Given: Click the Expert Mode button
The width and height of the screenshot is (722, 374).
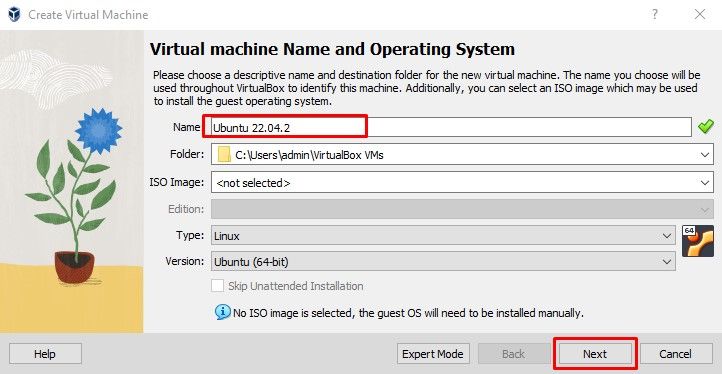Looking at the screenshot, I should point(433,354).
